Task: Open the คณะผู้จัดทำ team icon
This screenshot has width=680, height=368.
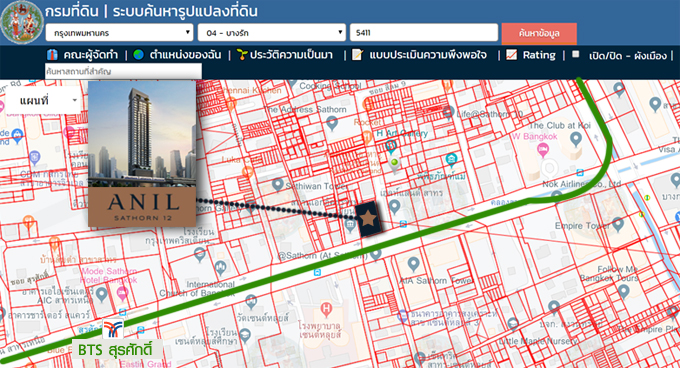Action: pyautogui.click(x=52, y=55)
